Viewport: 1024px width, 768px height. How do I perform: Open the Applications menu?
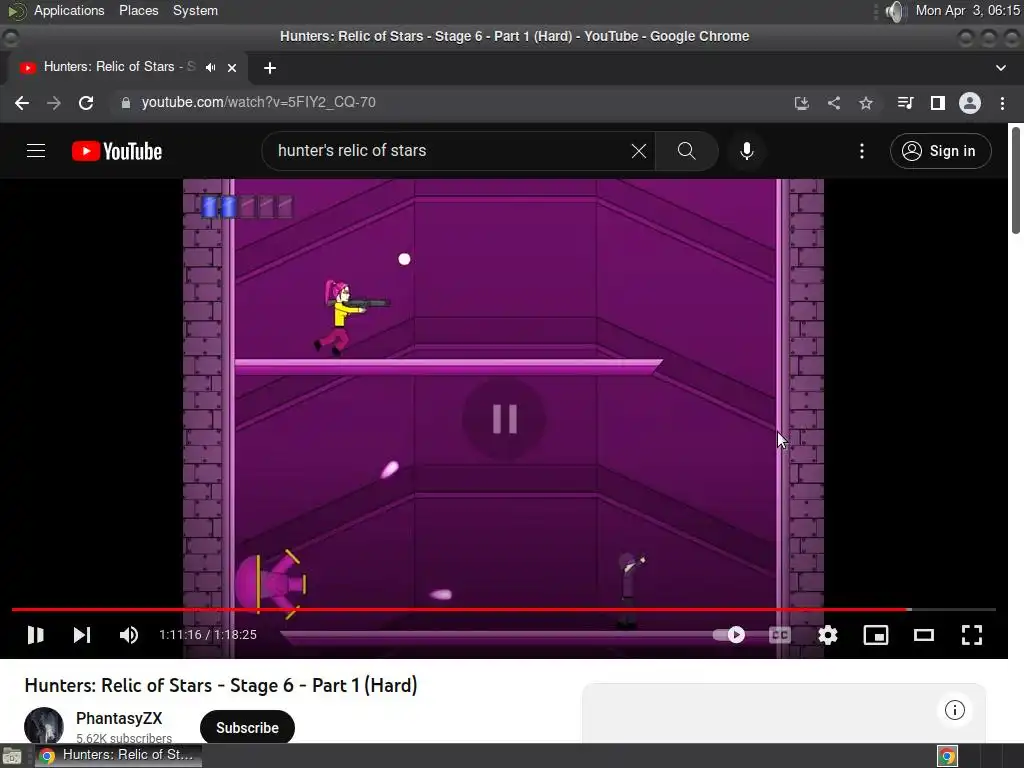69,10
